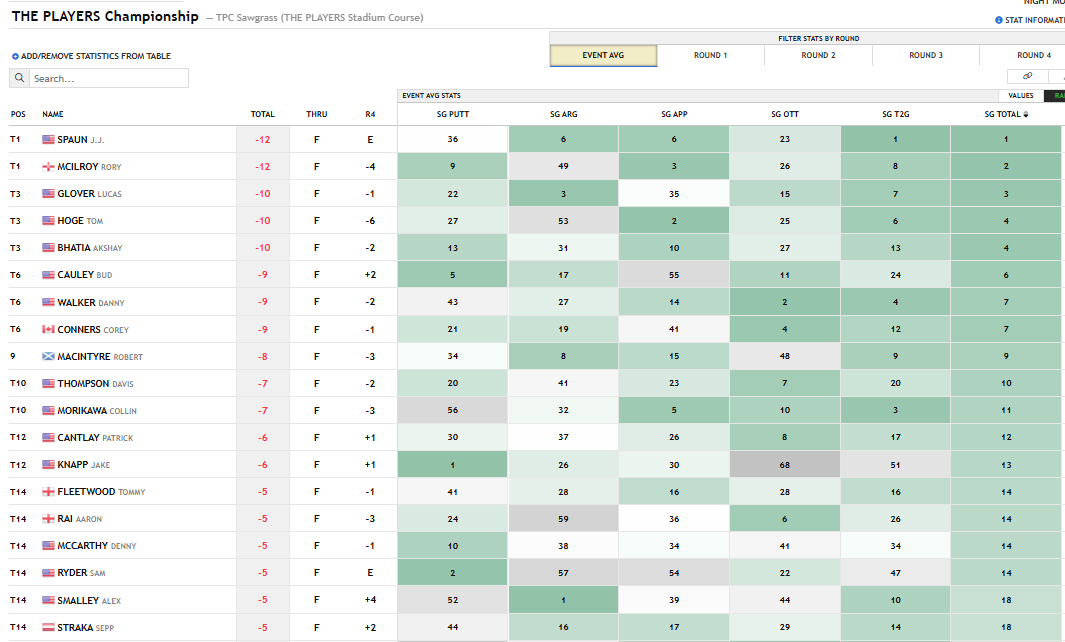The height and width of the screenshot is (642, 1065).
Task: Open player MCCARTHY Denny
Action: [x=96, y=546]
